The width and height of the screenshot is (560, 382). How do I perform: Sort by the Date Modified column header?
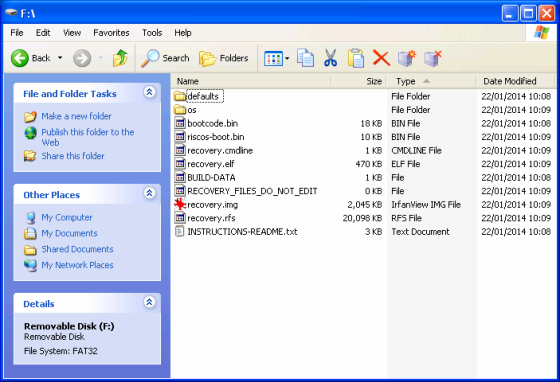(515, 81)
